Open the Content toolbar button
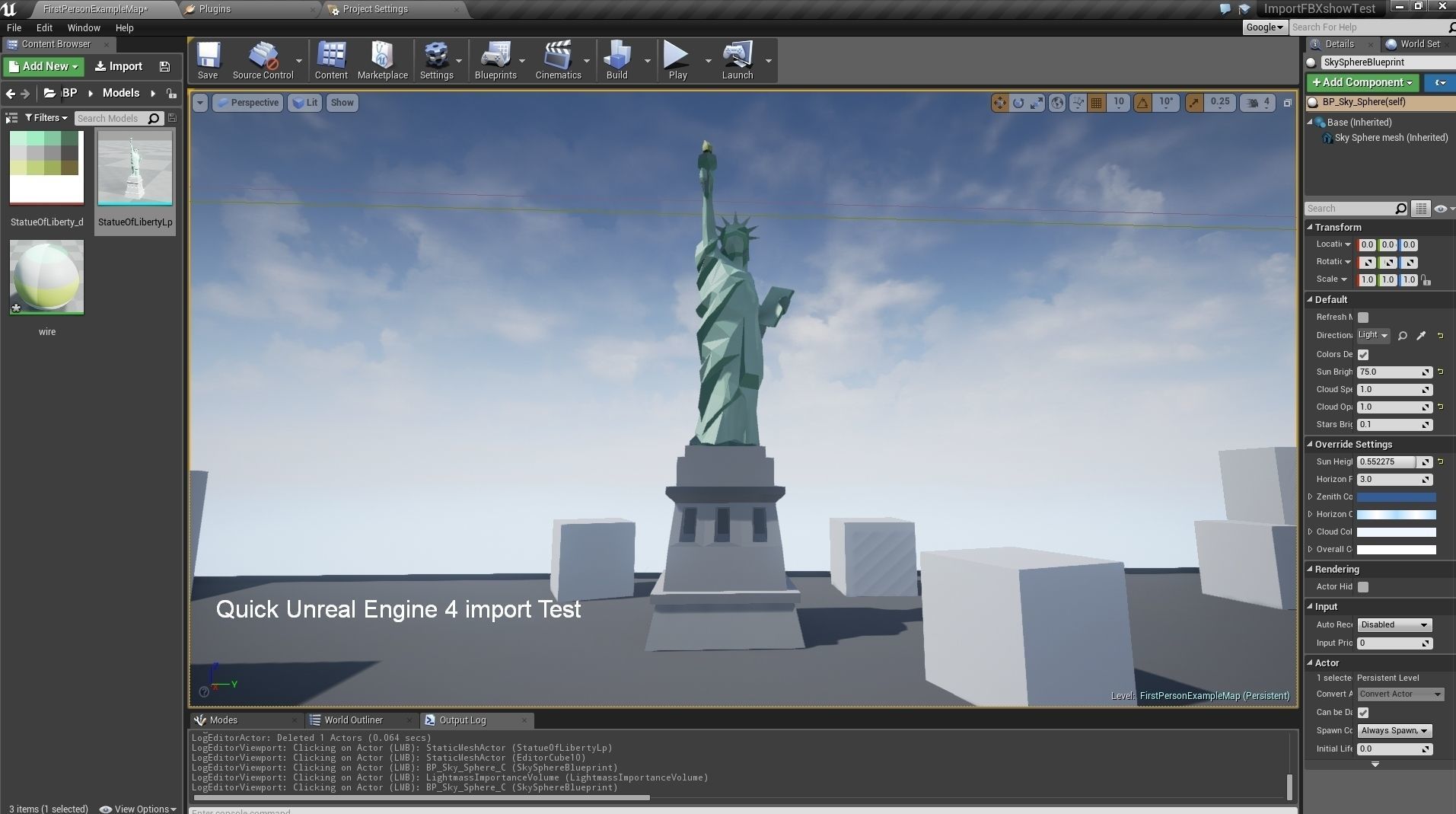The image size is (1456, 814). tap(331, 60)
